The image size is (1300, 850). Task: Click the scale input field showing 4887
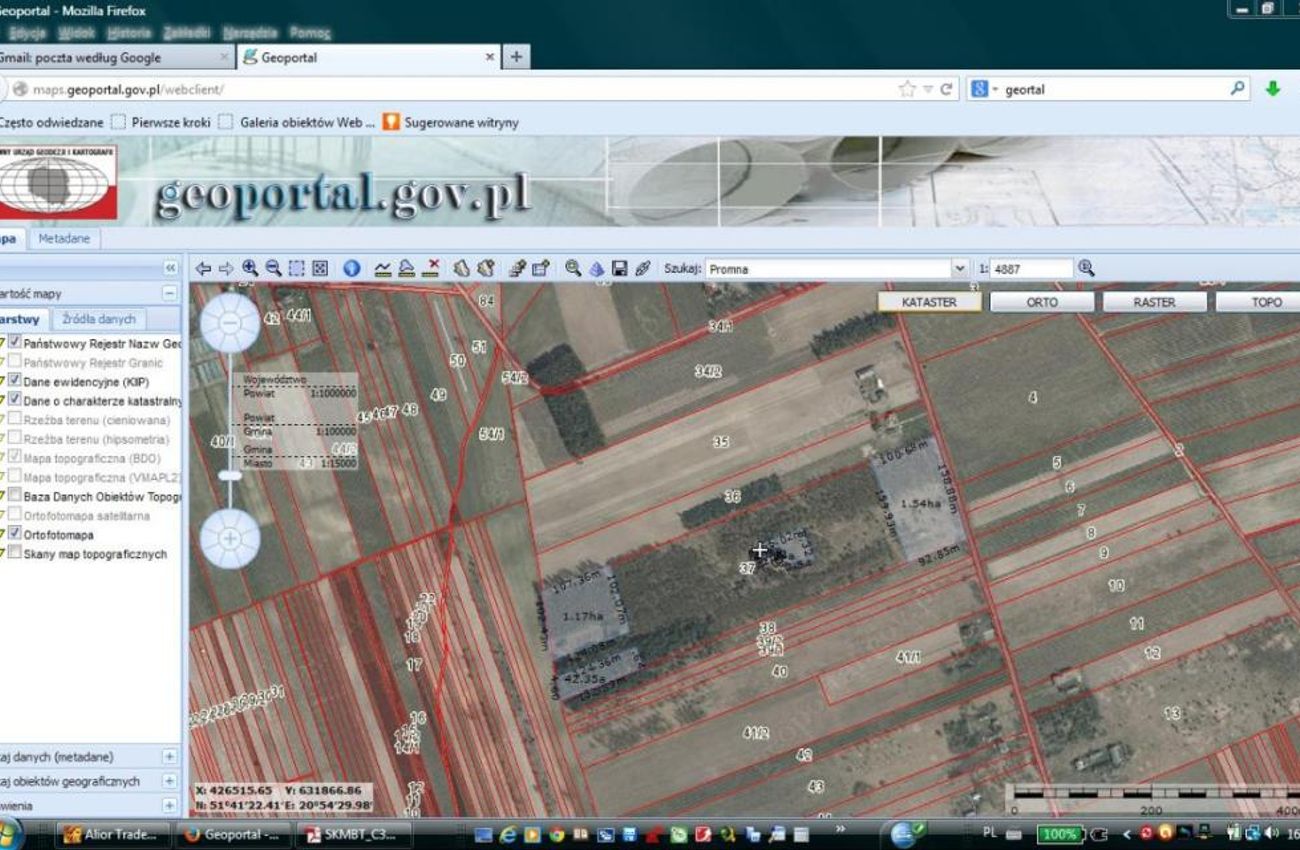[1031, 269]
